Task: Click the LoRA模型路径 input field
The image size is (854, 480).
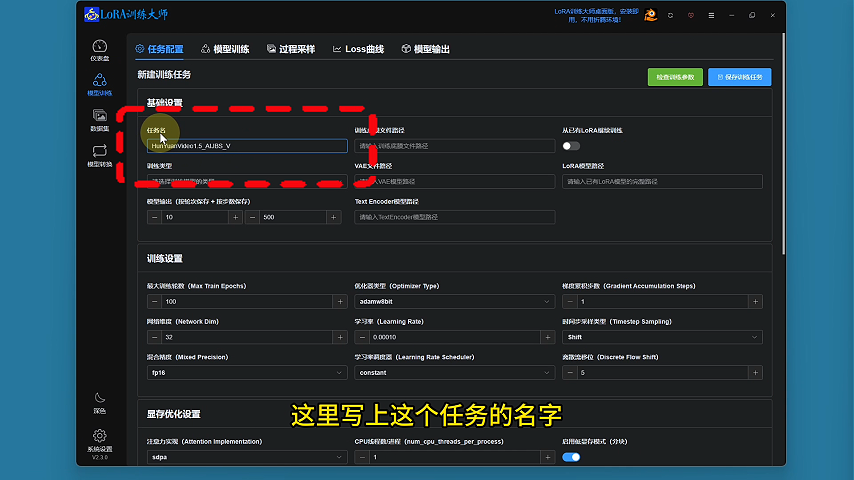Action: tap(662, 181)
